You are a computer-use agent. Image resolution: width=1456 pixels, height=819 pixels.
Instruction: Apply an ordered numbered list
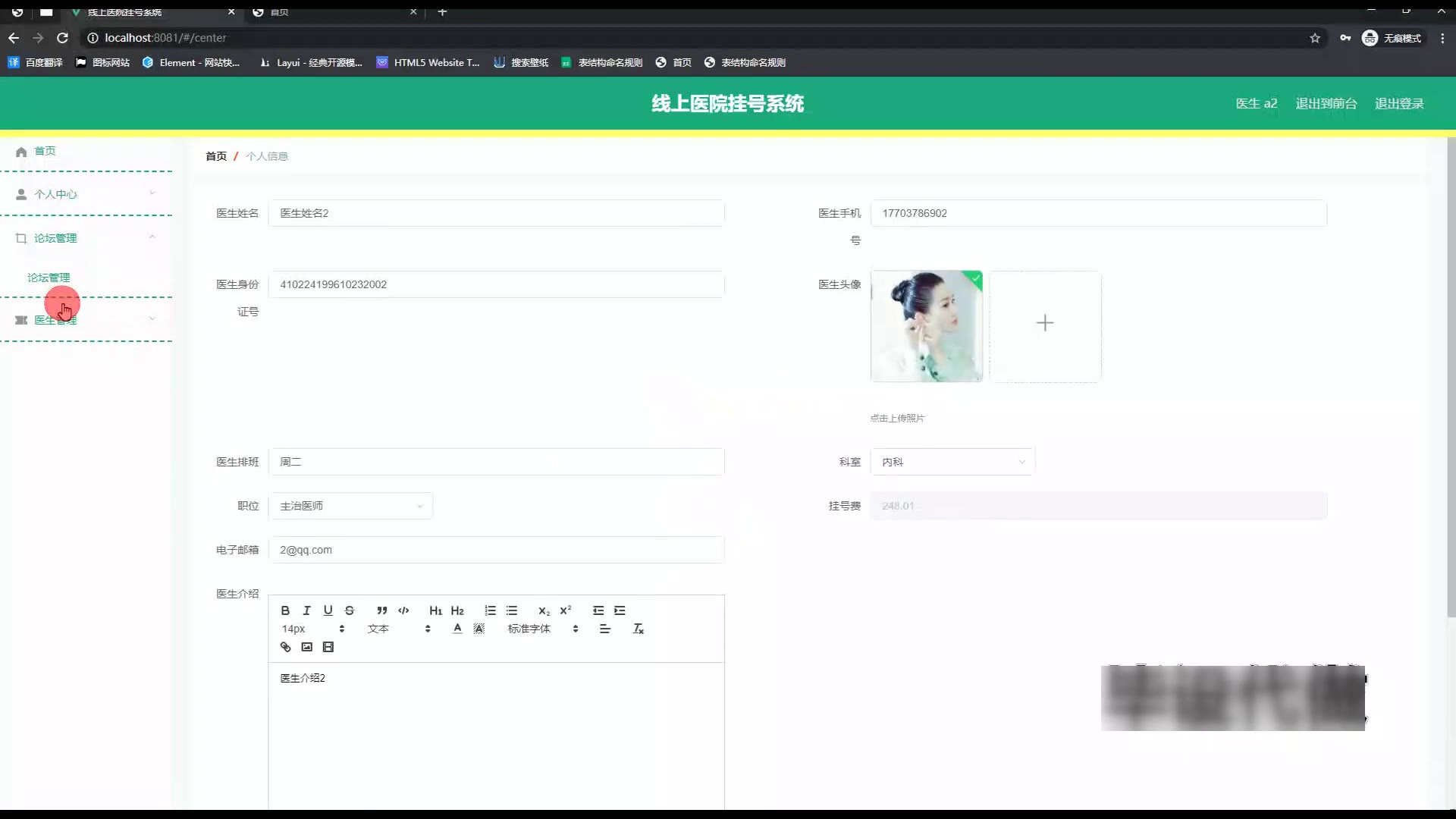(x=490, y=610)
